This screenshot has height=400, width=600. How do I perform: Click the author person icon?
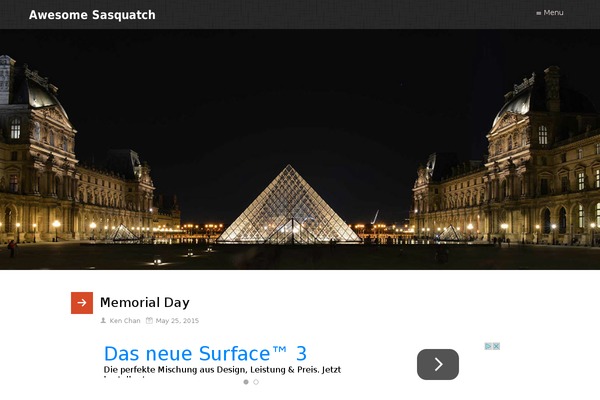point(103,320)
